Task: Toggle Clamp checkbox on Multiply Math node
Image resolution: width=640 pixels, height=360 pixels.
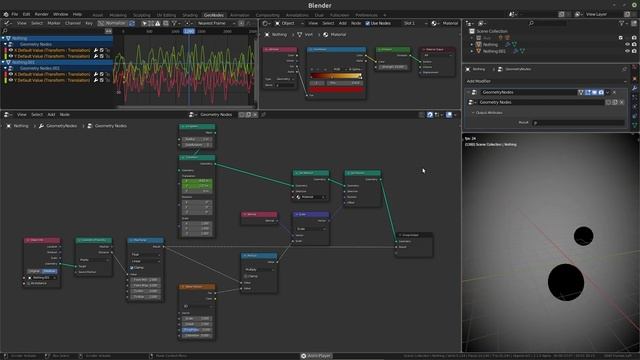Action: [x=246, y=276]
